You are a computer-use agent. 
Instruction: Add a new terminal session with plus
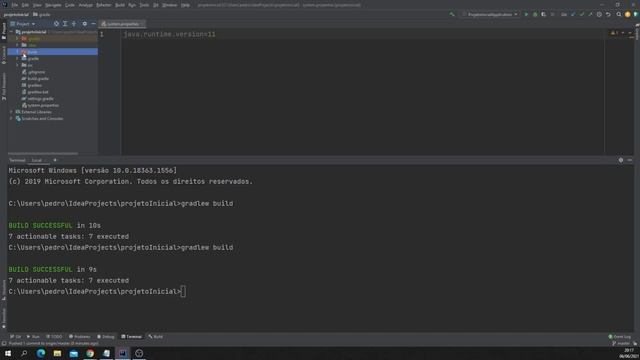[55, 160]
